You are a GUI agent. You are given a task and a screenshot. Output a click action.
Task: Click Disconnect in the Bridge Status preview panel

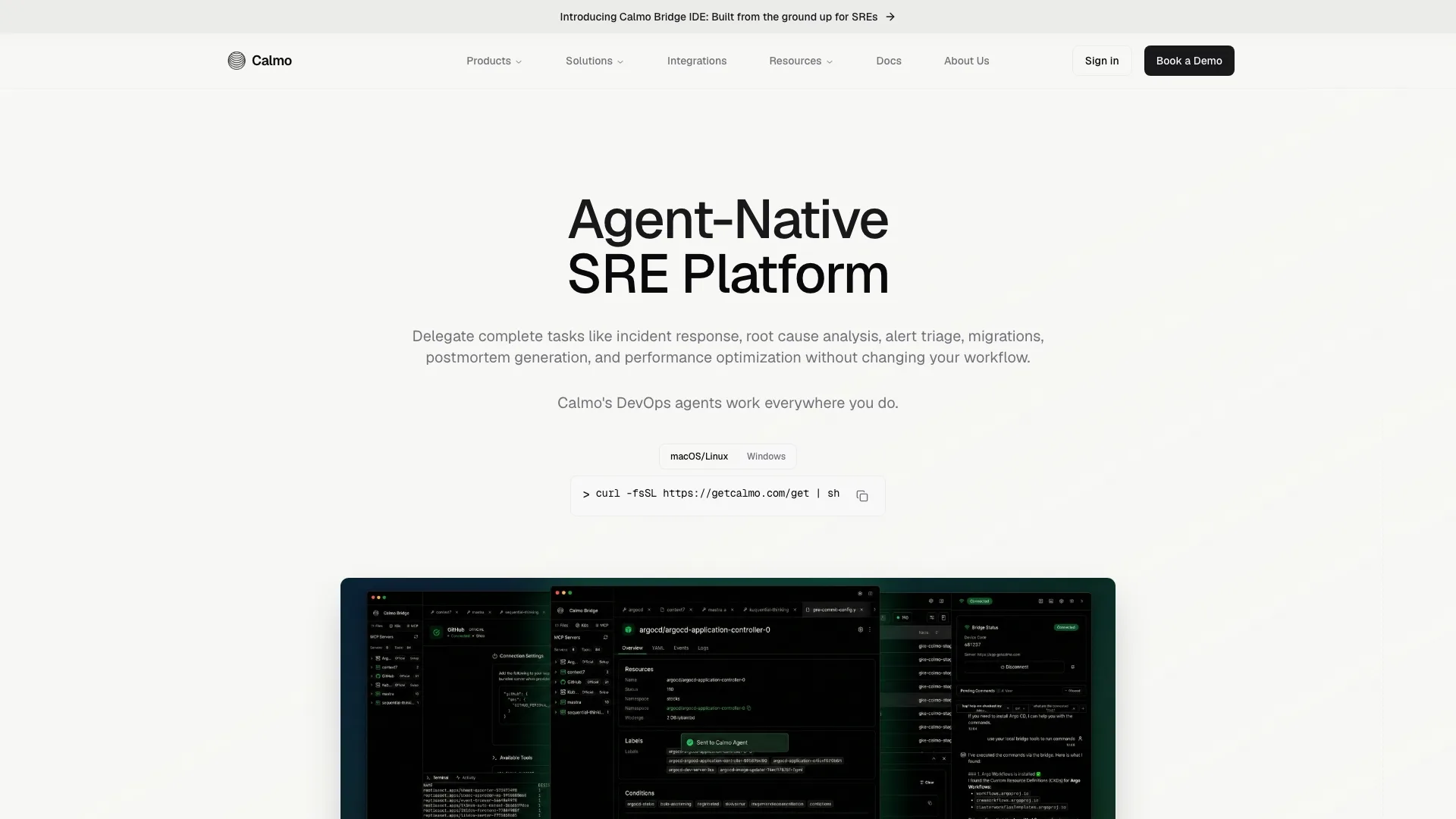tap(1015, 667)
